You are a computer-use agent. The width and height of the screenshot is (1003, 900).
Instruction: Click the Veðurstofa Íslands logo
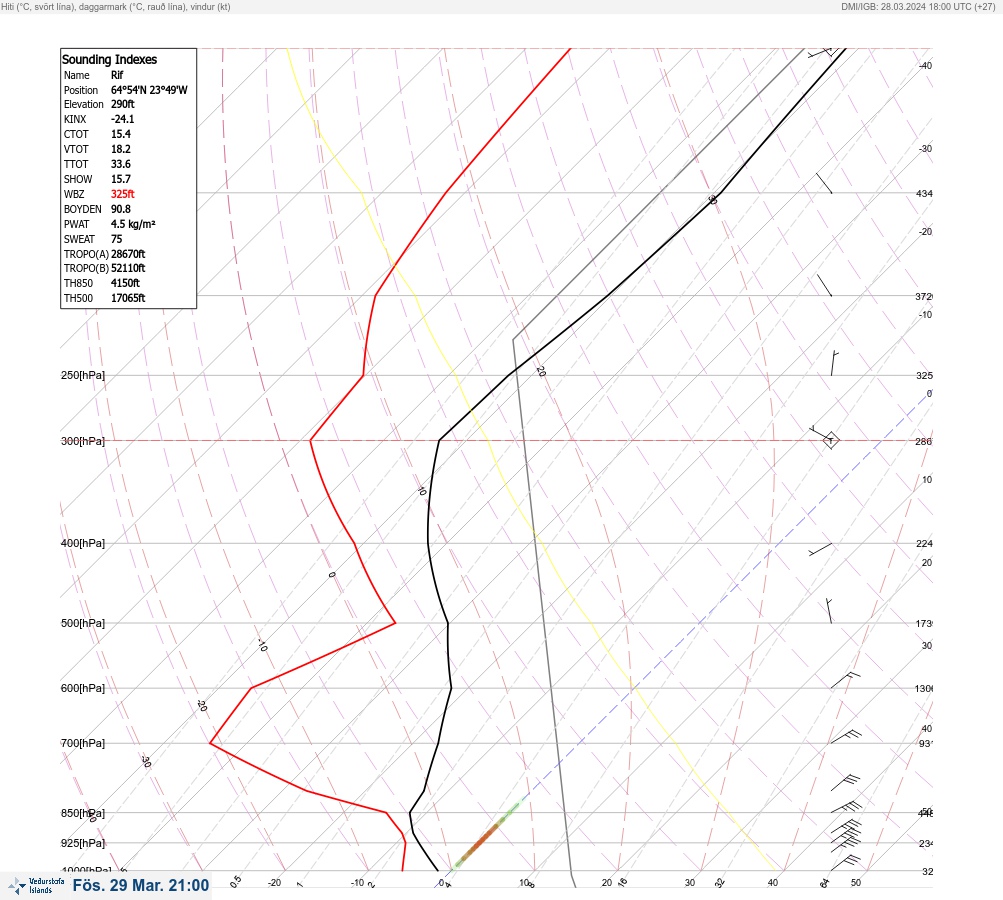(x=36, y=886)
